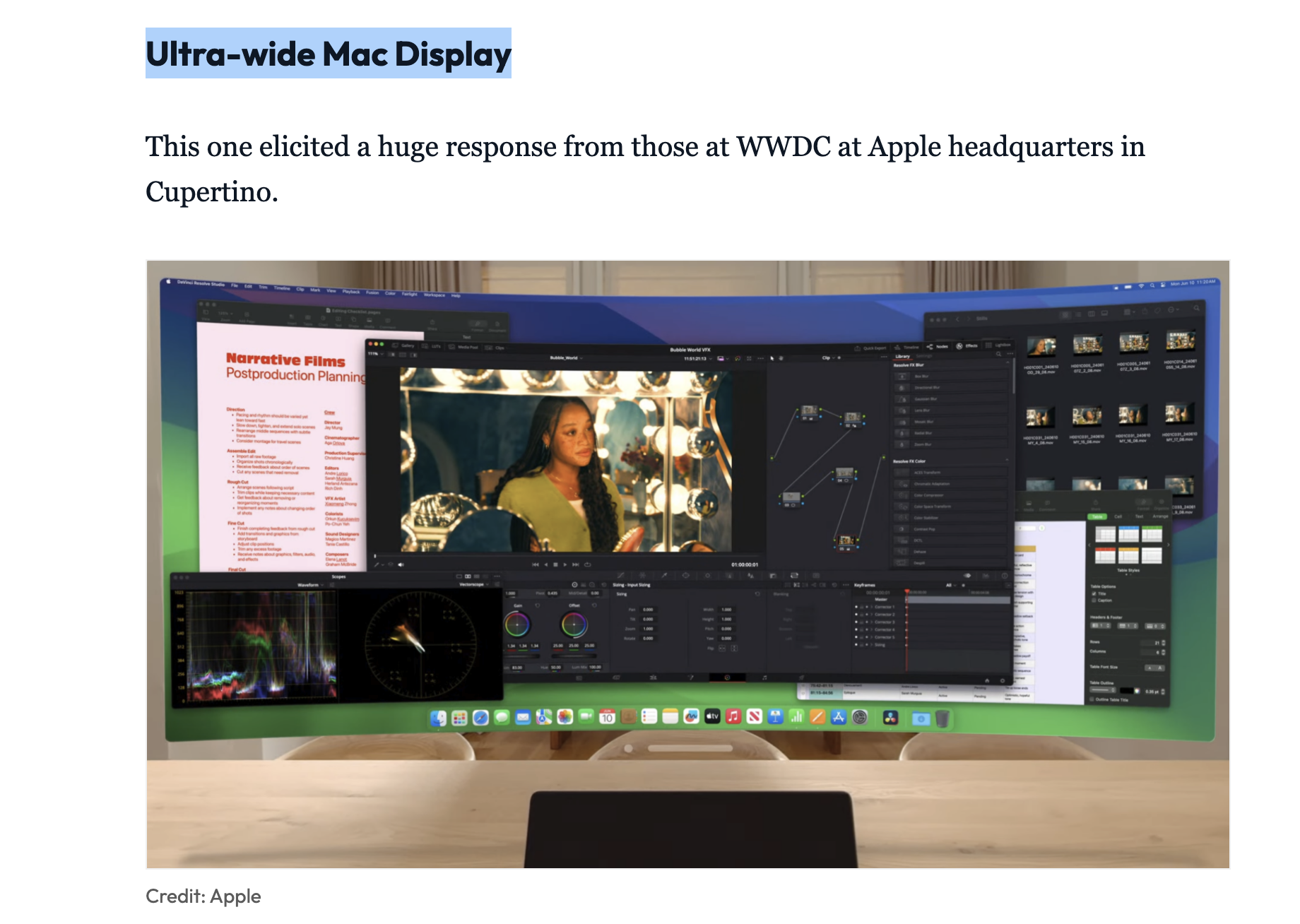Click the play button under viewer
Viewport: 1300px width, 924px height.
point(565,564)
